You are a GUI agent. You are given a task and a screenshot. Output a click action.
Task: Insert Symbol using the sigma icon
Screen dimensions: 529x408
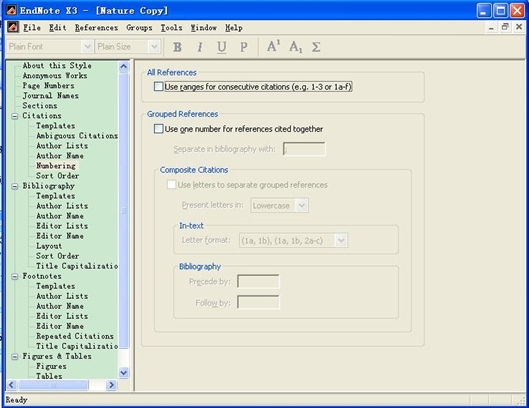pos(316,47)
